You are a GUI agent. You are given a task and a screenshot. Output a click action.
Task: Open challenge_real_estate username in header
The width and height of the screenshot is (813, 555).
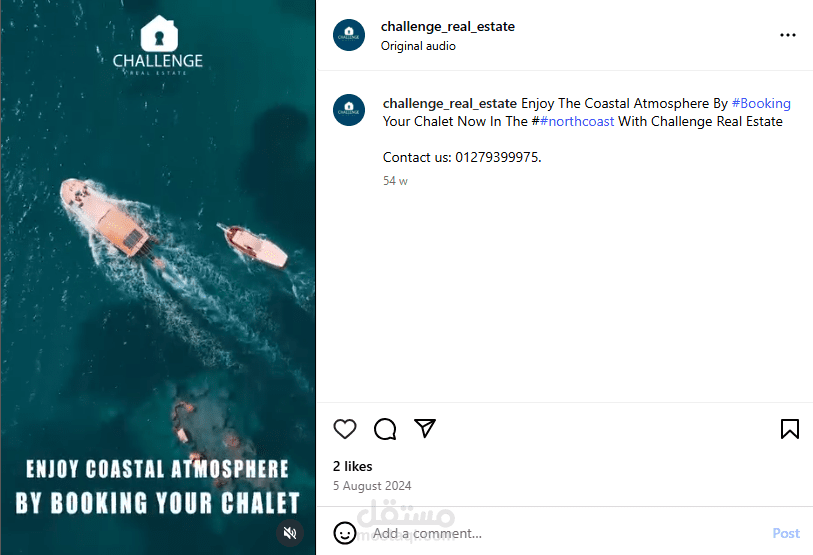coord(448,26)
